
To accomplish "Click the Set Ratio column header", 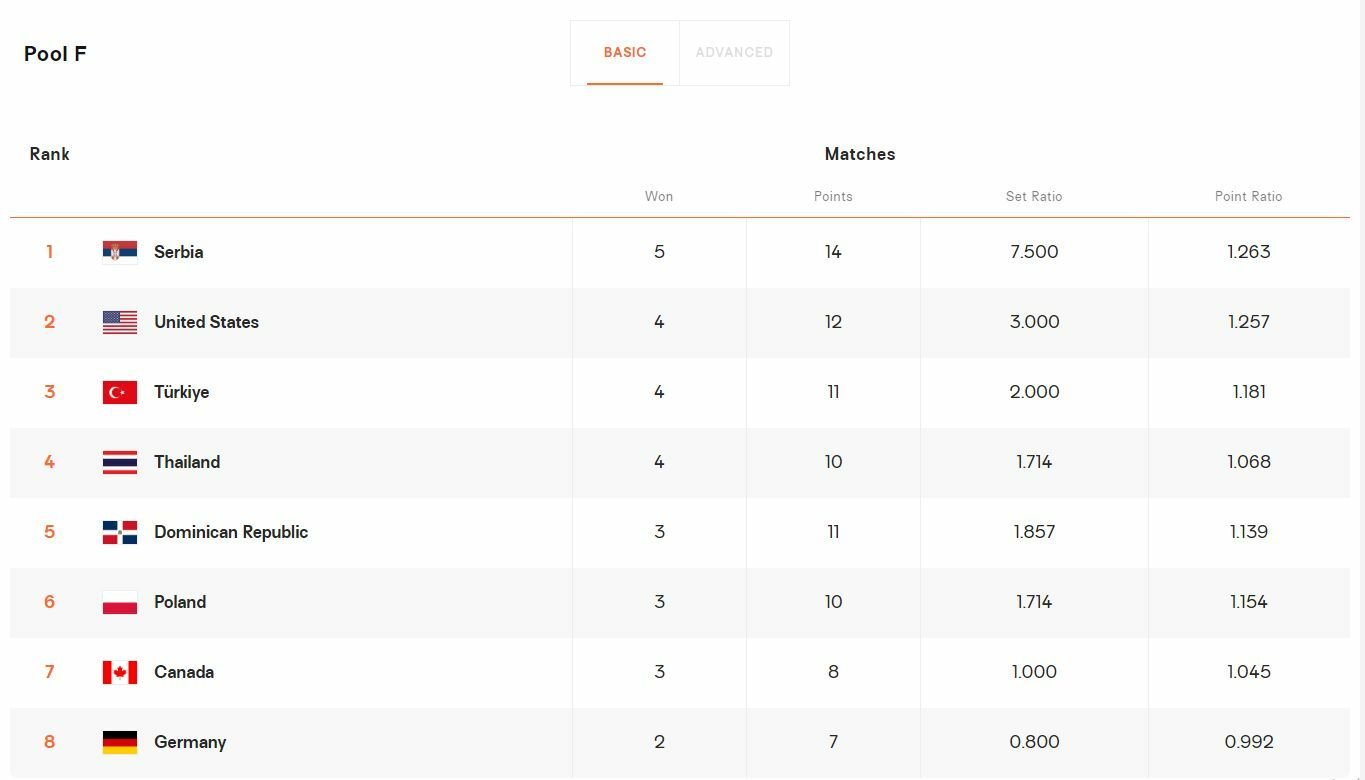I will [x=1034, y=196].
